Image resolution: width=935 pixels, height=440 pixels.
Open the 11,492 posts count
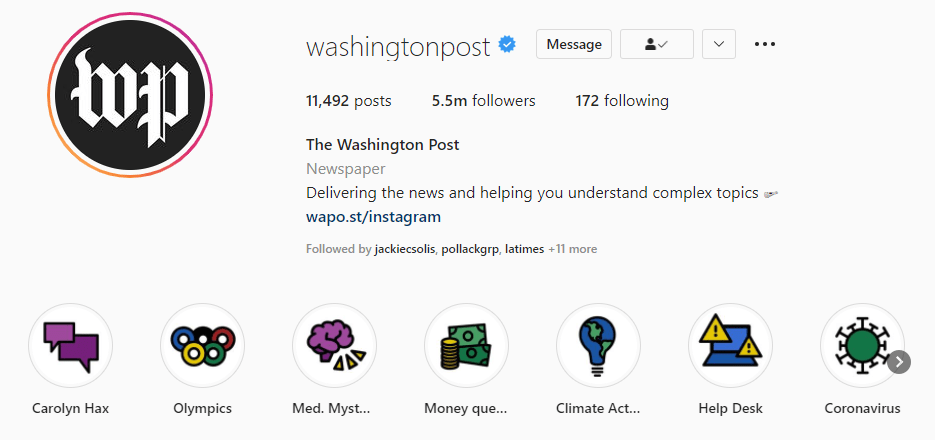(349, 101)
